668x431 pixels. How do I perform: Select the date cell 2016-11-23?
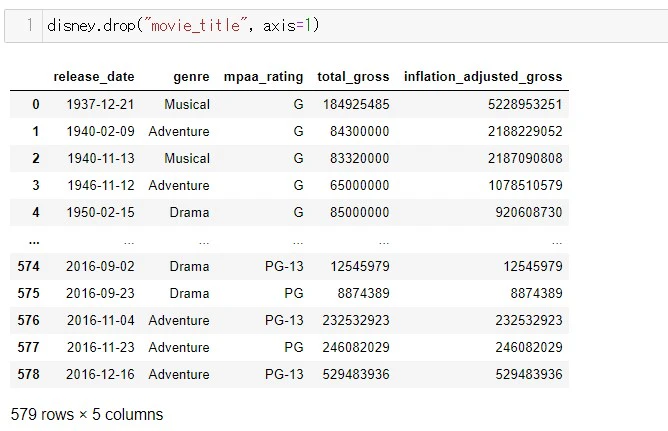pyautogui.click(x=101, y=347)
